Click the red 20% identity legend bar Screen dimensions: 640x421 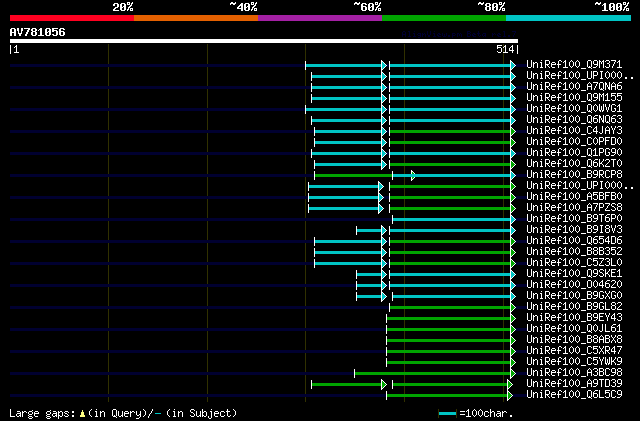coord(72,18)
